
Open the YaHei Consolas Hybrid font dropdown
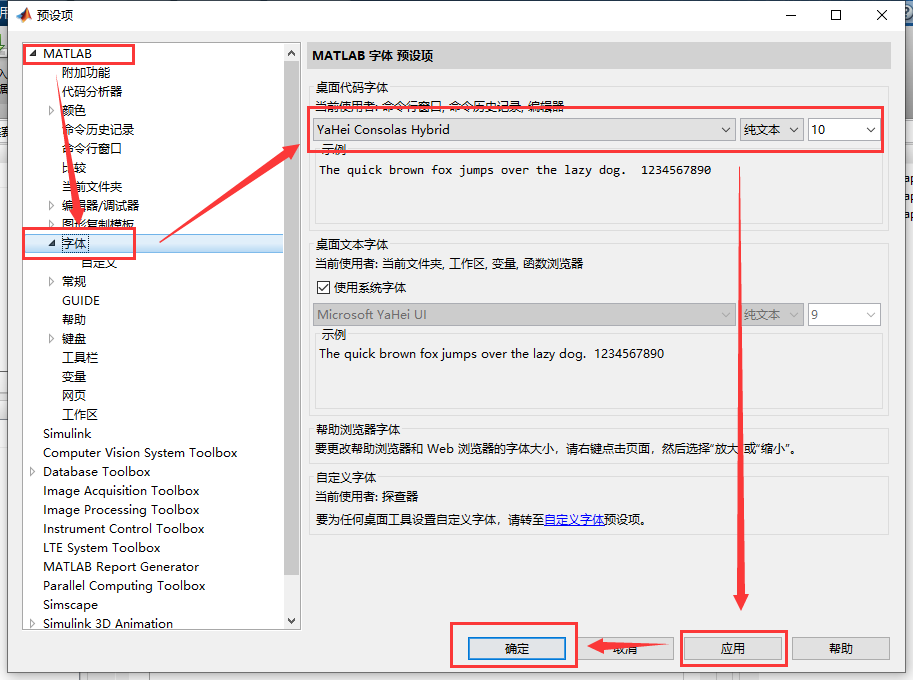coord(524,129)
